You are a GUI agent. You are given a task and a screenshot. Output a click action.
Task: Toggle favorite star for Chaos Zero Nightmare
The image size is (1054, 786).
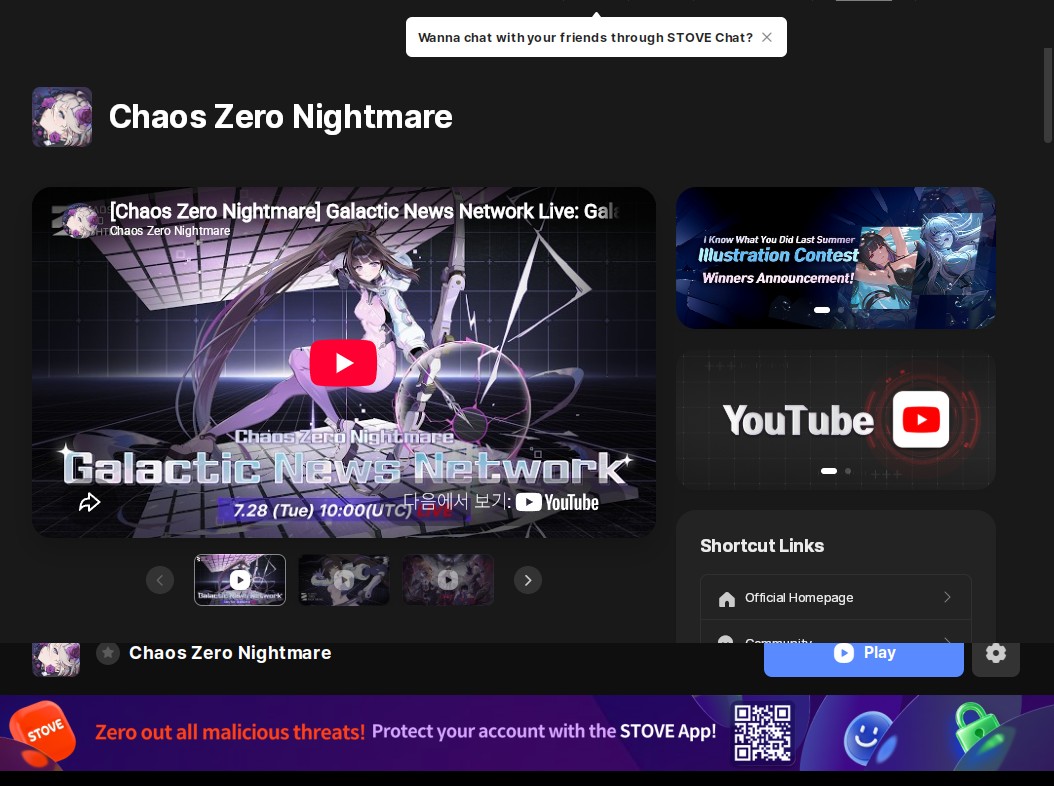pyautogui.click(x=108, y=652)
